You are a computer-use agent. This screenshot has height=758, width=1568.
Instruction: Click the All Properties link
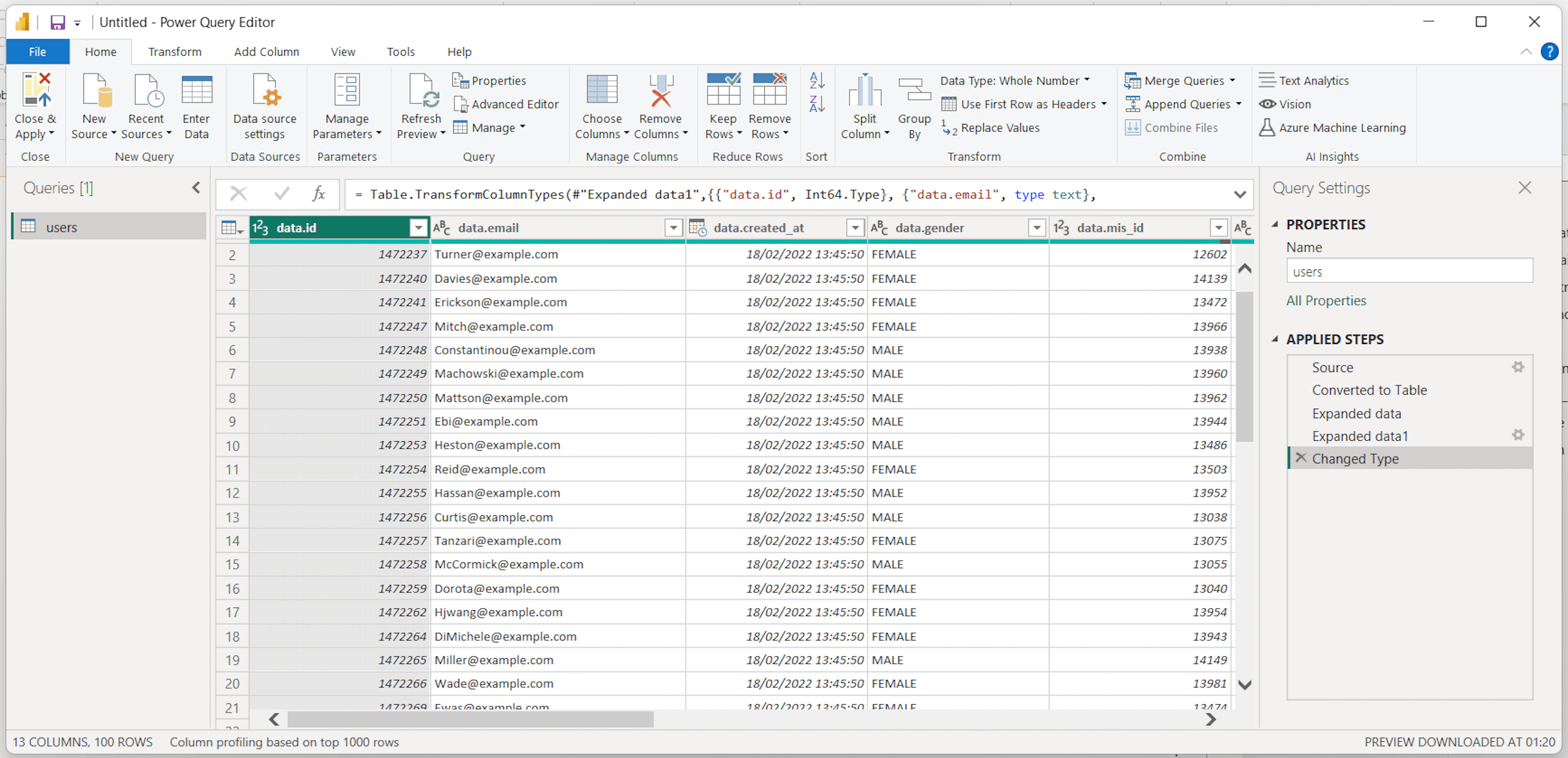click(x=1326, y=300)
